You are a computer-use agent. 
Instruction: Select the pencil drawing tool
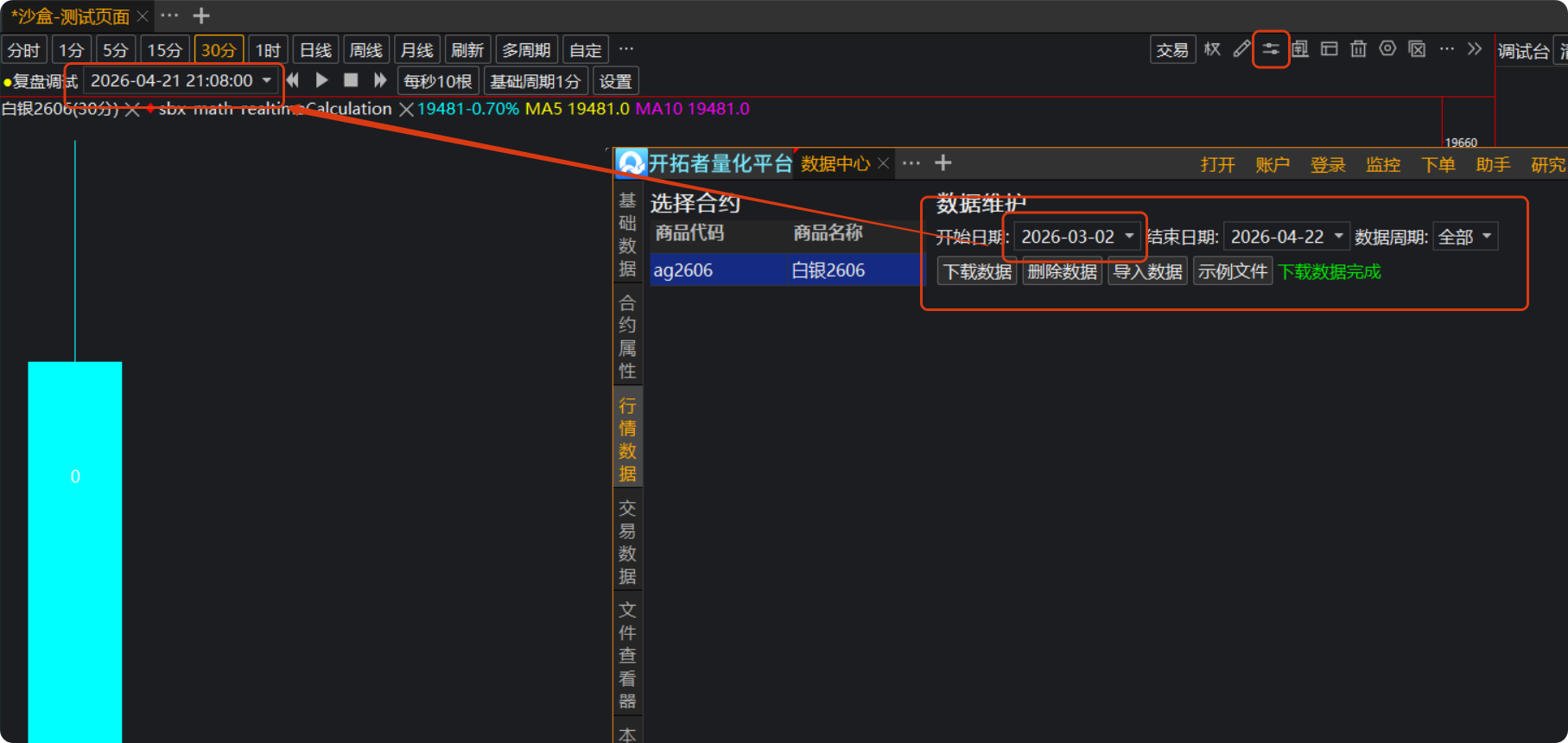point(1241,49)
